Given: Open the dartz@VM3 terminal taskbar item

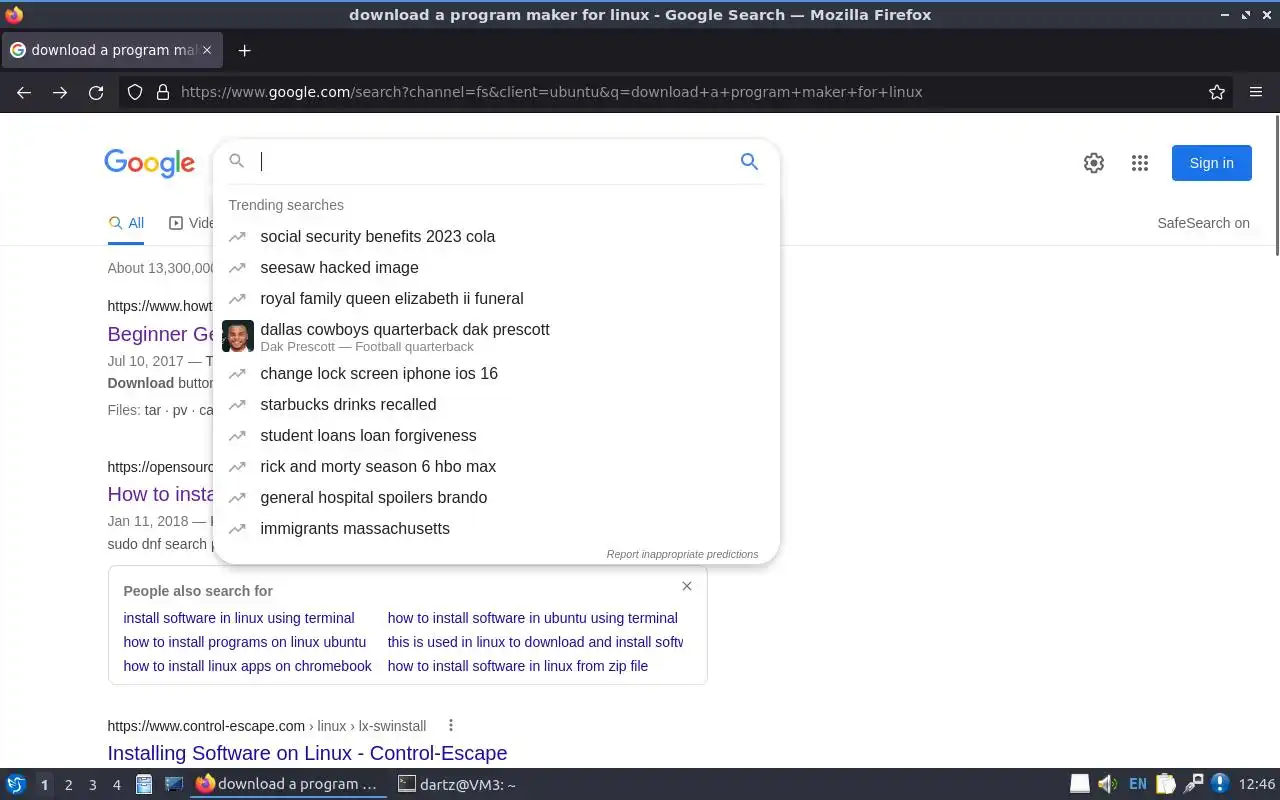Looking at the screenshot, I should (458, 784).
